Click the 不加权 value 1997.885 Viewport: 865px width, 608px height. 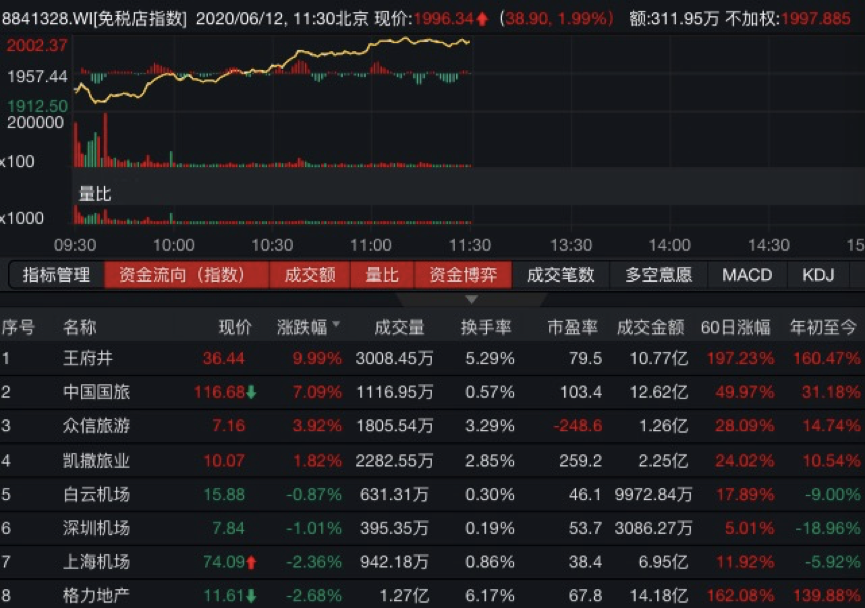815,19
